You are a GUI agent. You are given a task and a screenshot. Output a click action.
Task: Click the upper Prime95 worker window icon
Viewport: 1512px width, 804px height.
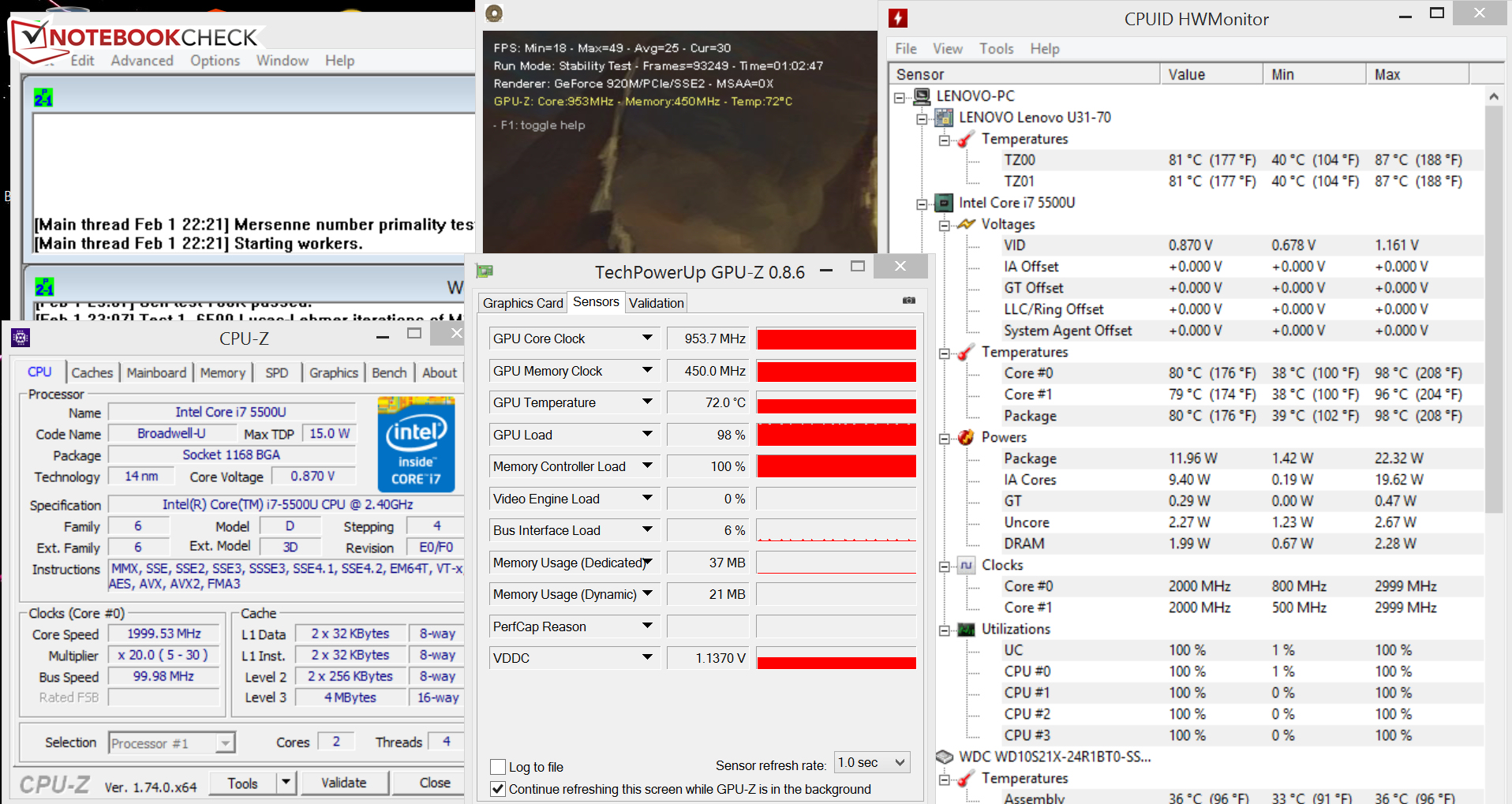(43, 98)
